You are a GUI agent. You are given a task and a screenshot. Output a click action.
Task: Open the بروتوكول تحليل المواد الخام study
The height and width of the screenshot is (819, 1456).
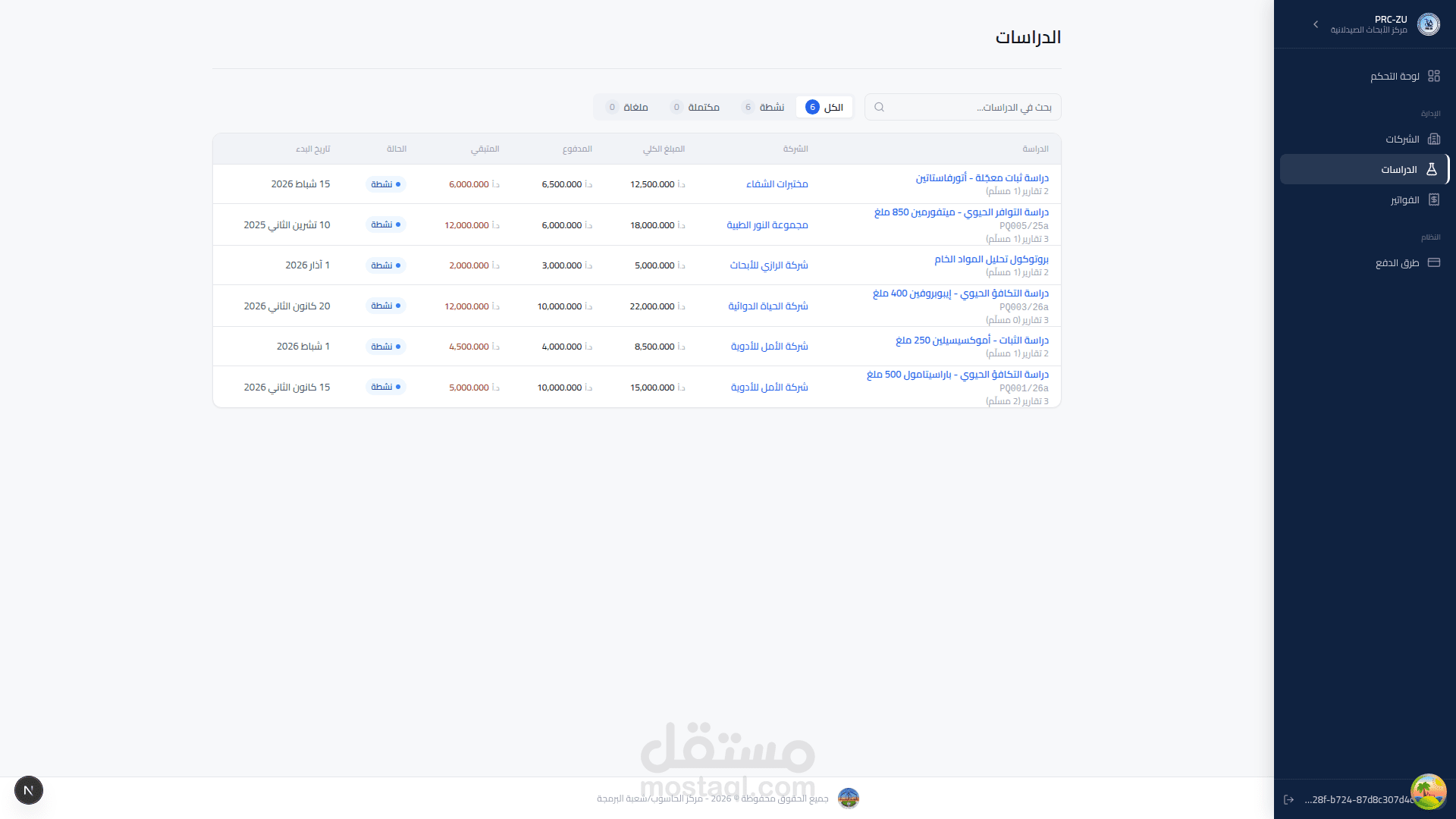991,259
